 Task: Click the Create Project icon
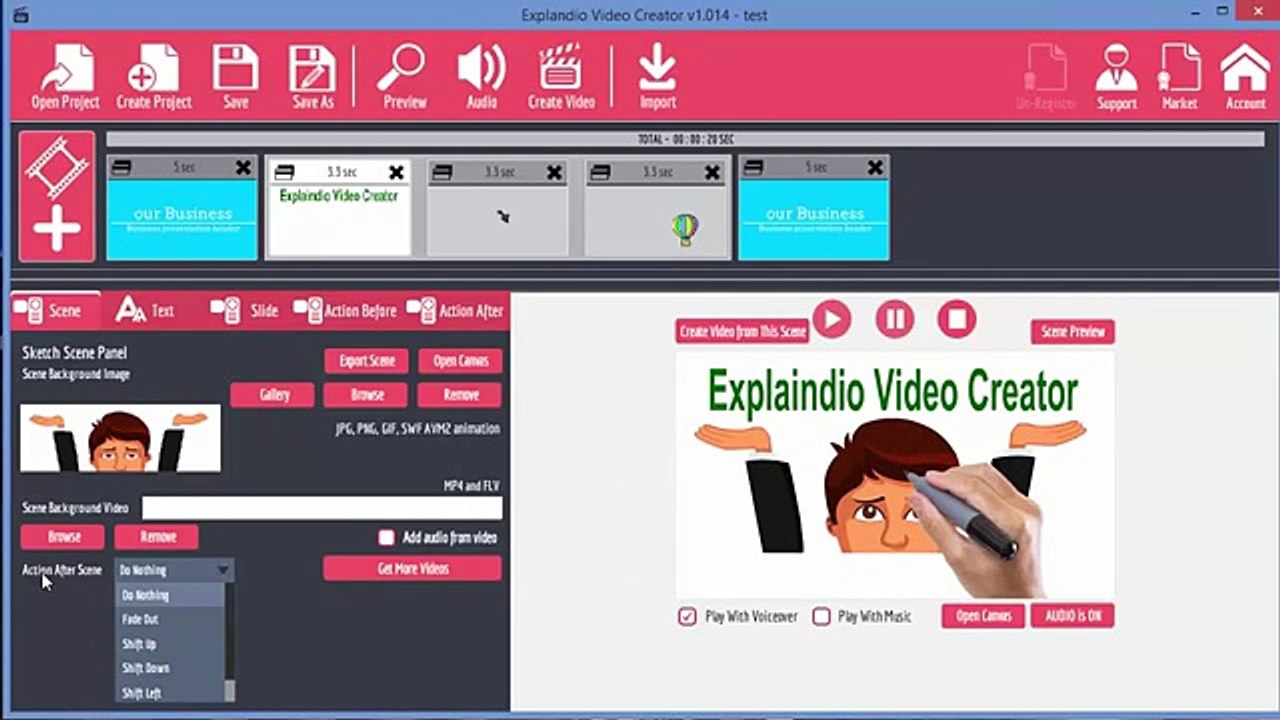[154, 75]
